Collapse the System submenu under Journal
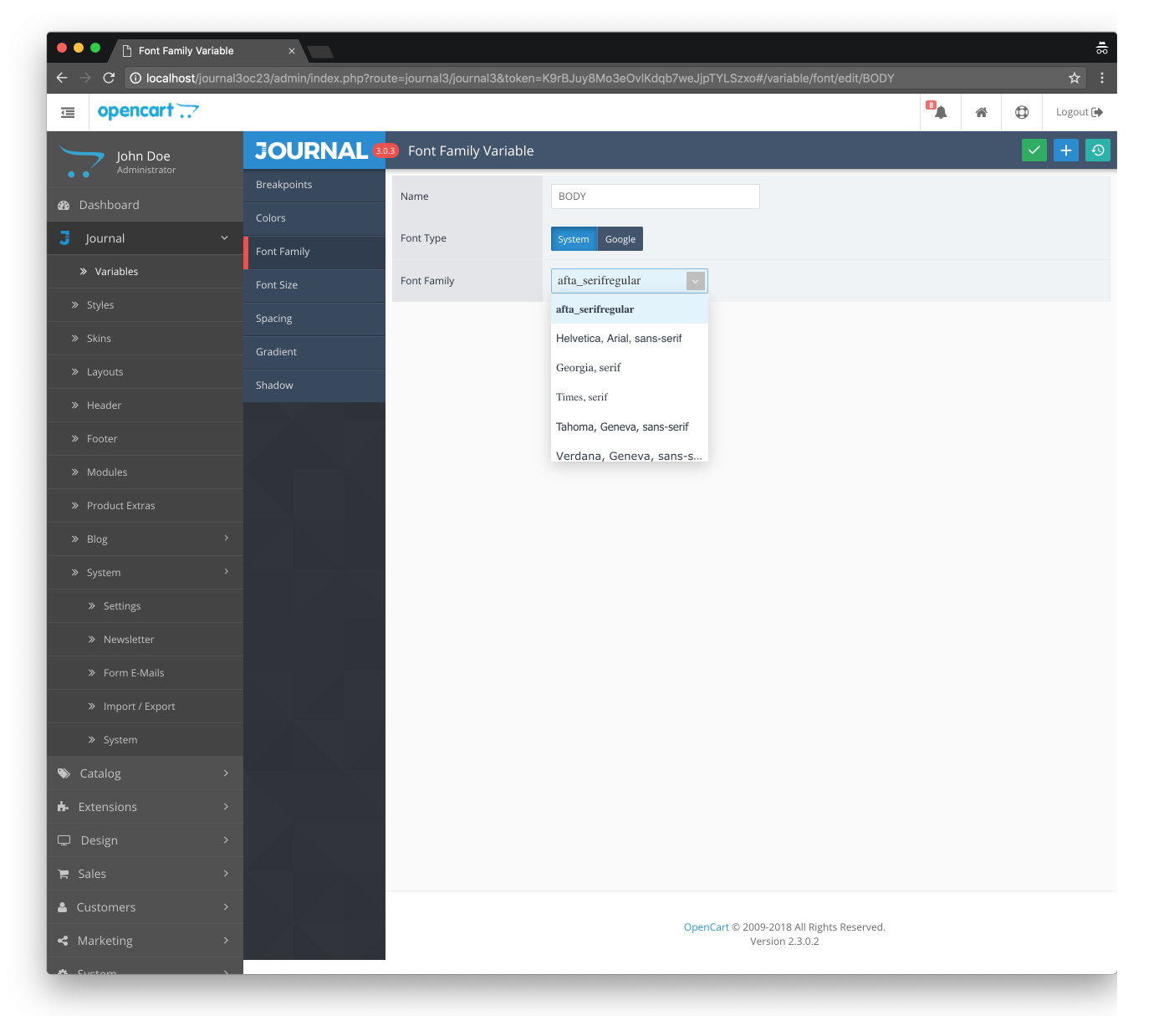The width and height of the screenshot is (1164, 1036). (x=226, y=572)
